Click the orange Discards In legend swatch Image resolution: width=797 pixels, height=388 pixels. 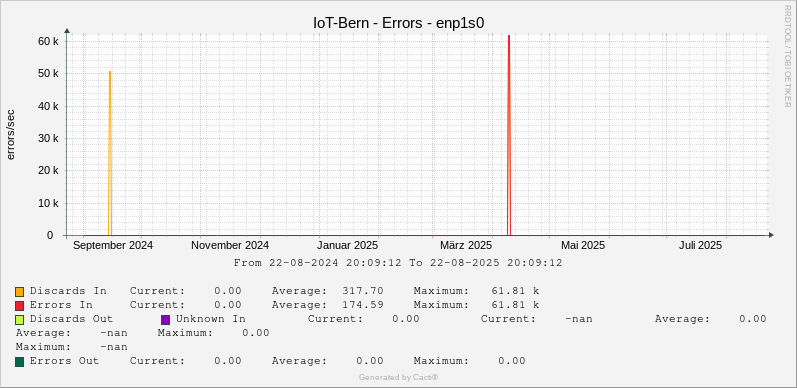[x=20, y=292]
